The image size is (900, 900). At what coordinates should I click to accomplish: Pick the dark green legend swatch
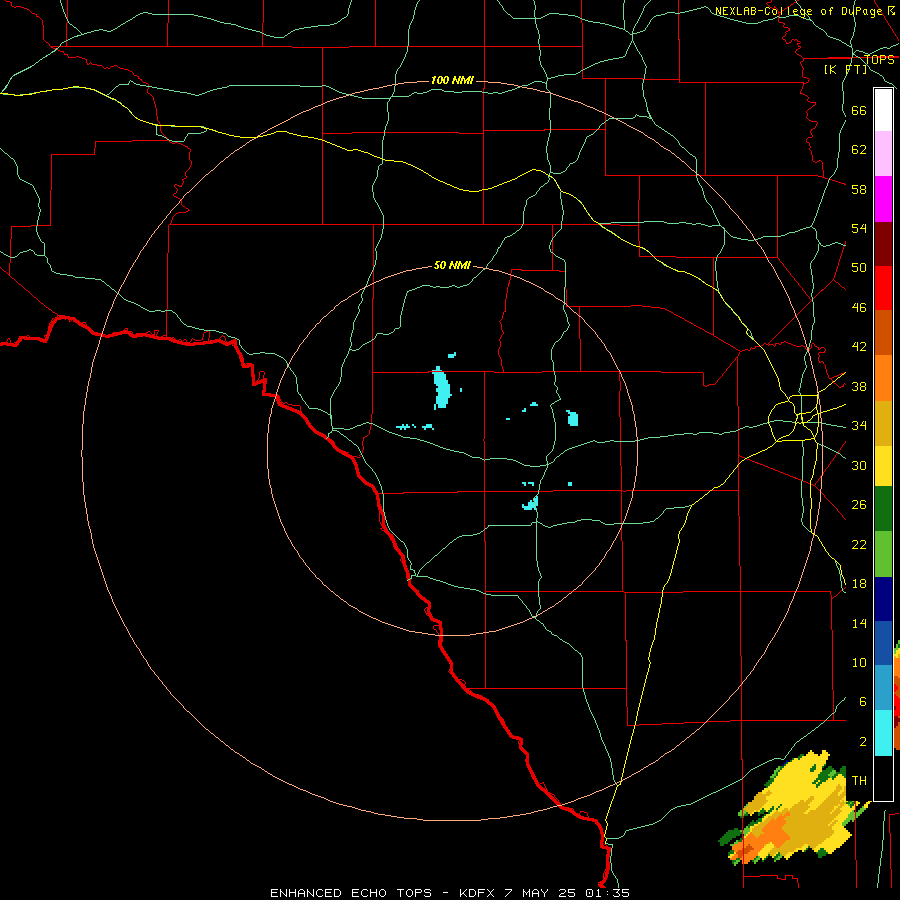tap(883, 509)
